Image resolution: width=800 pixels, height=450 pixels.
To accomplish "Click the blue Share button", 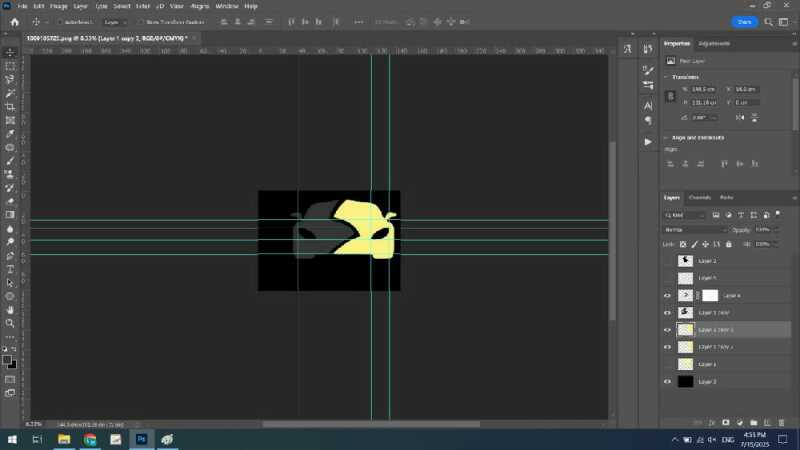I will tap(744, 22).
